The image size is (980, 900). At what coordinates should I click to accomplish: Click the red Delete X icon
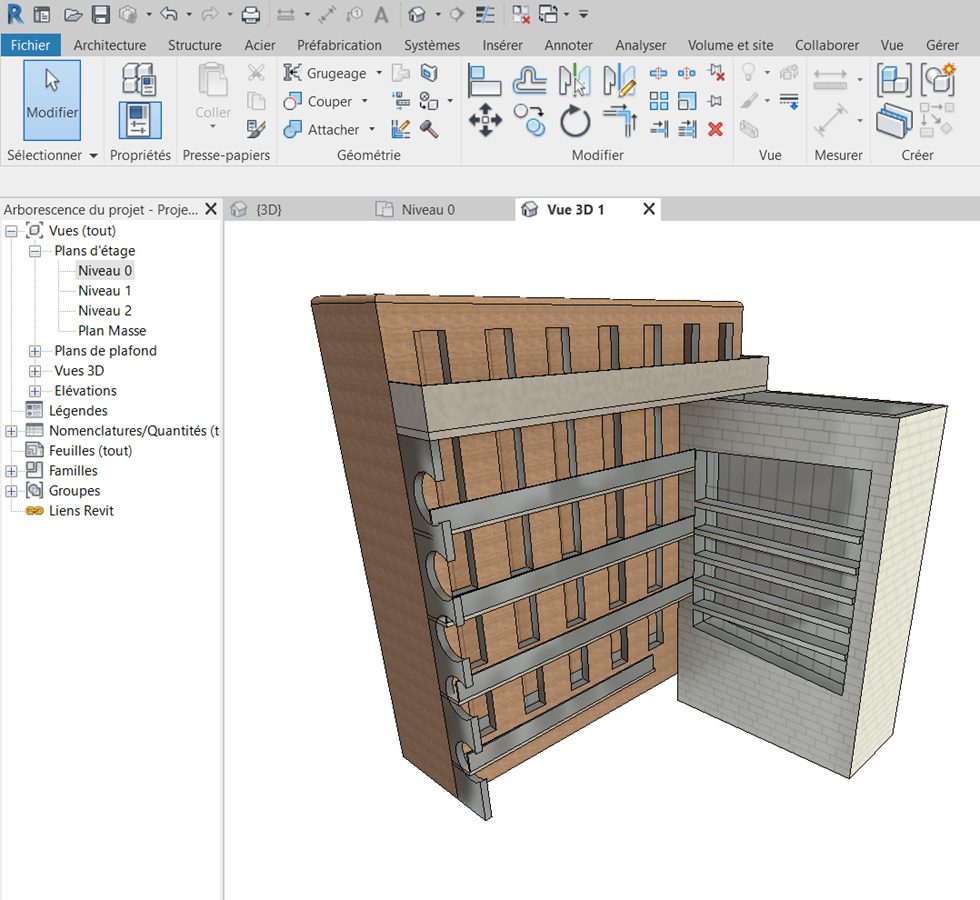[715, 128]
